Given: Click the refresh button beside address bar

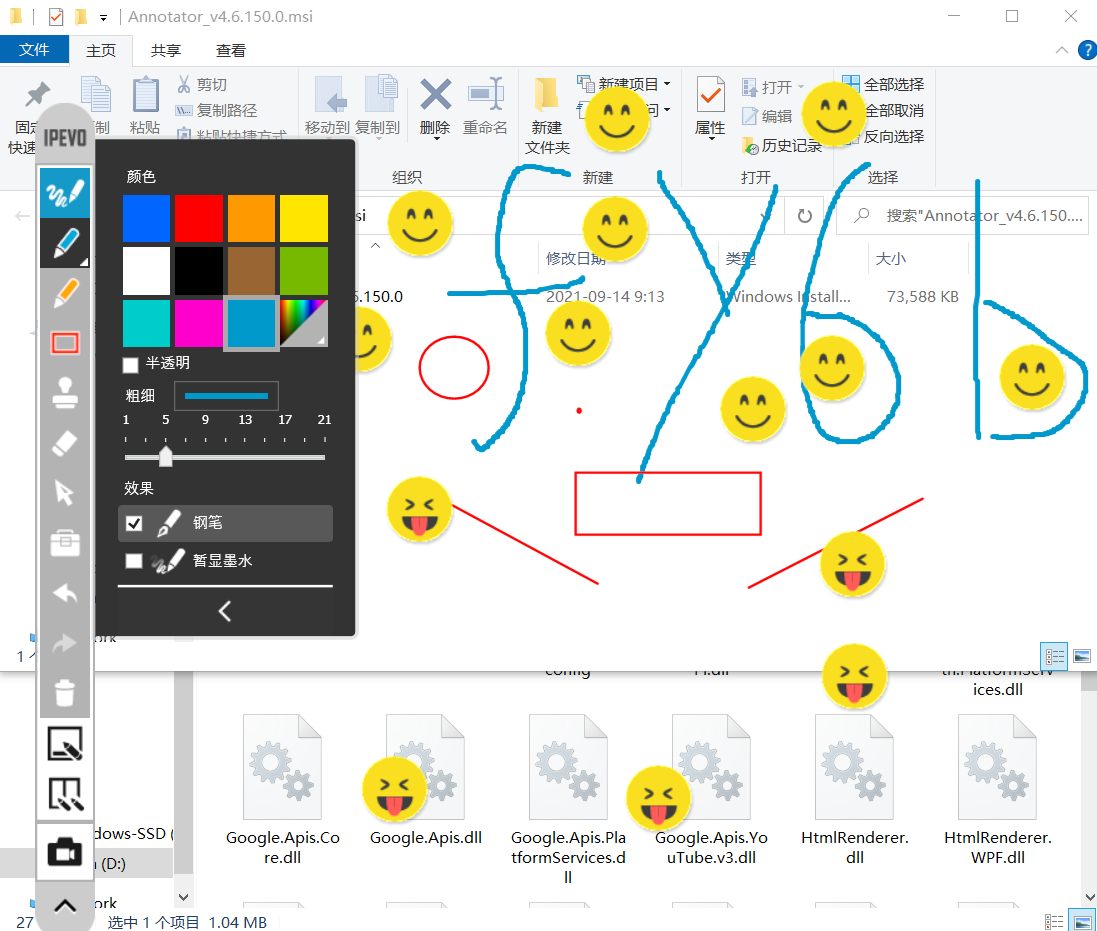Looking at the screenshot, I should point(805,215).
